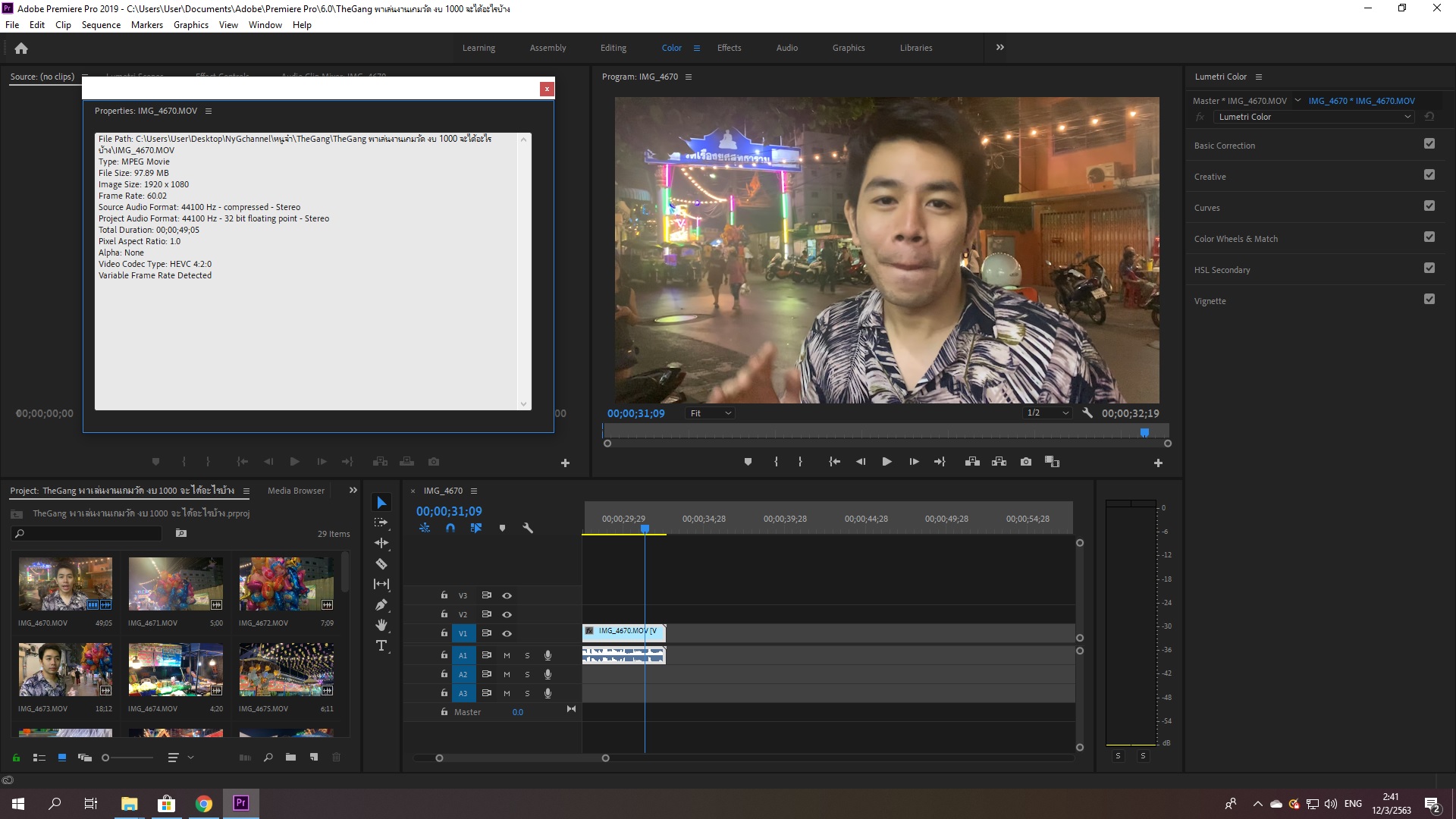1456x819 pixels.
Task: Switch Project panel to list view
Action: click(x=39, y=757)
